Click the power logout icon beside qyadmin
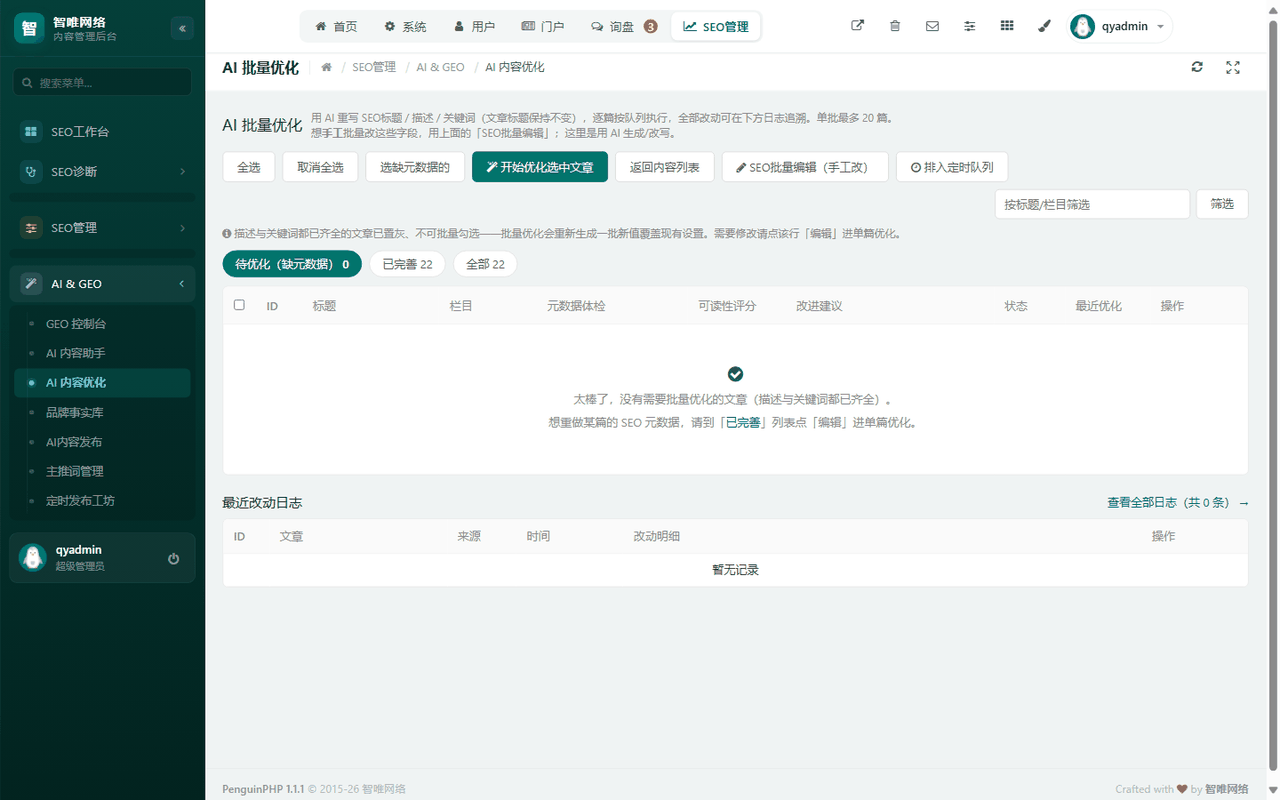The image size is (1280, 800). click(174, 558)
